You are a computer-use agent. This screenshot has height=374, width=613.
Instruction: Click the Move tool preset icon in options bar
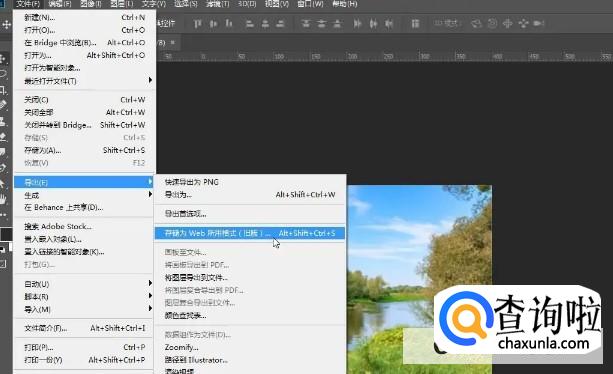(6, 25)
